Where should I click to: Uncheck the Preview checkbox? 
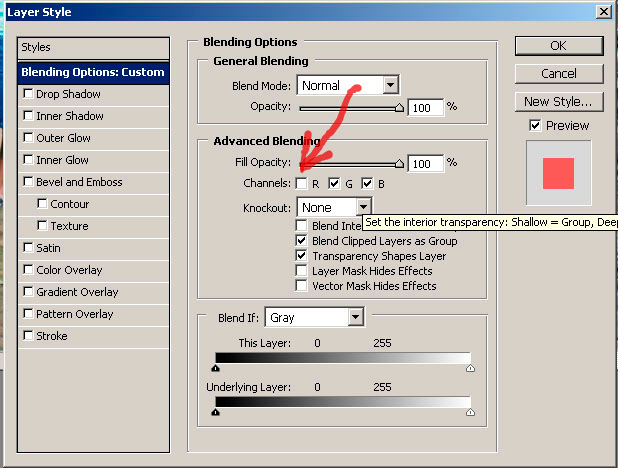[536, 125]
